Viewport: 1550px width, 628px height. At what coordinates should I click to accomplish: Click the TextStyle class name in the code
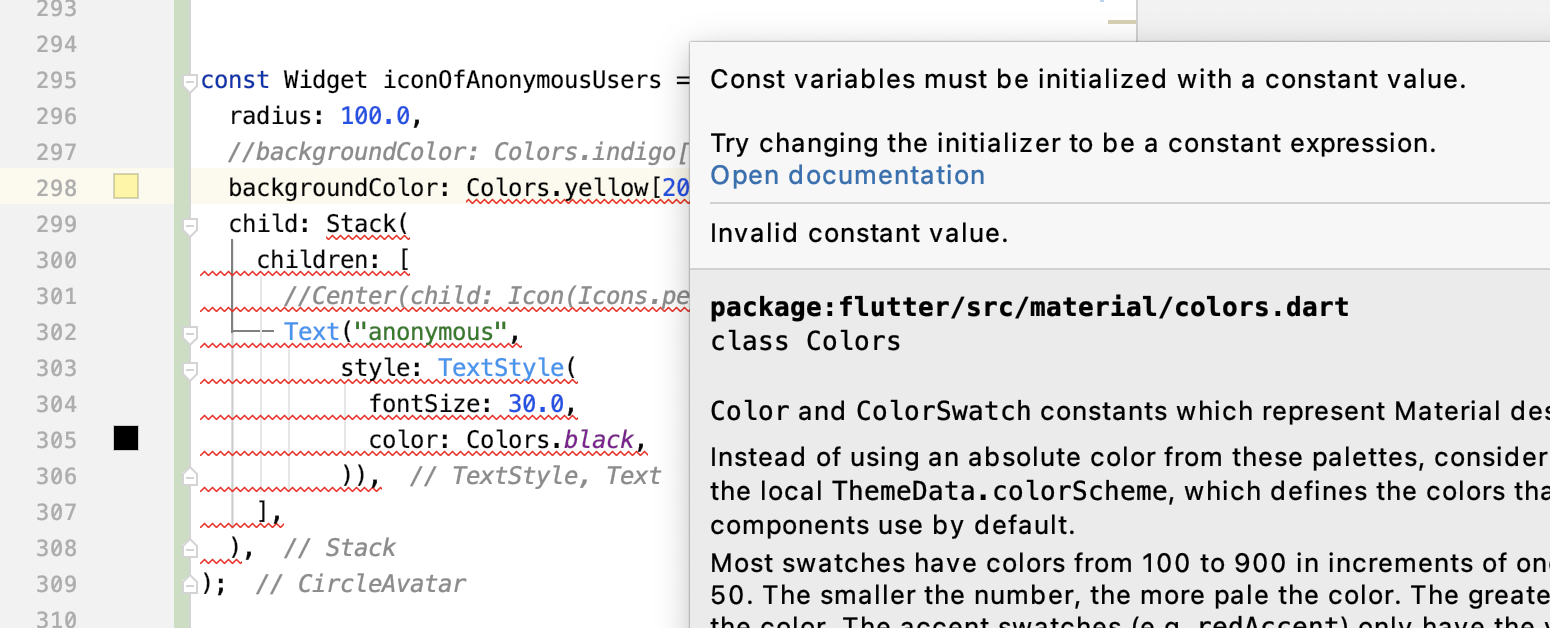click(x=501, y=368)
